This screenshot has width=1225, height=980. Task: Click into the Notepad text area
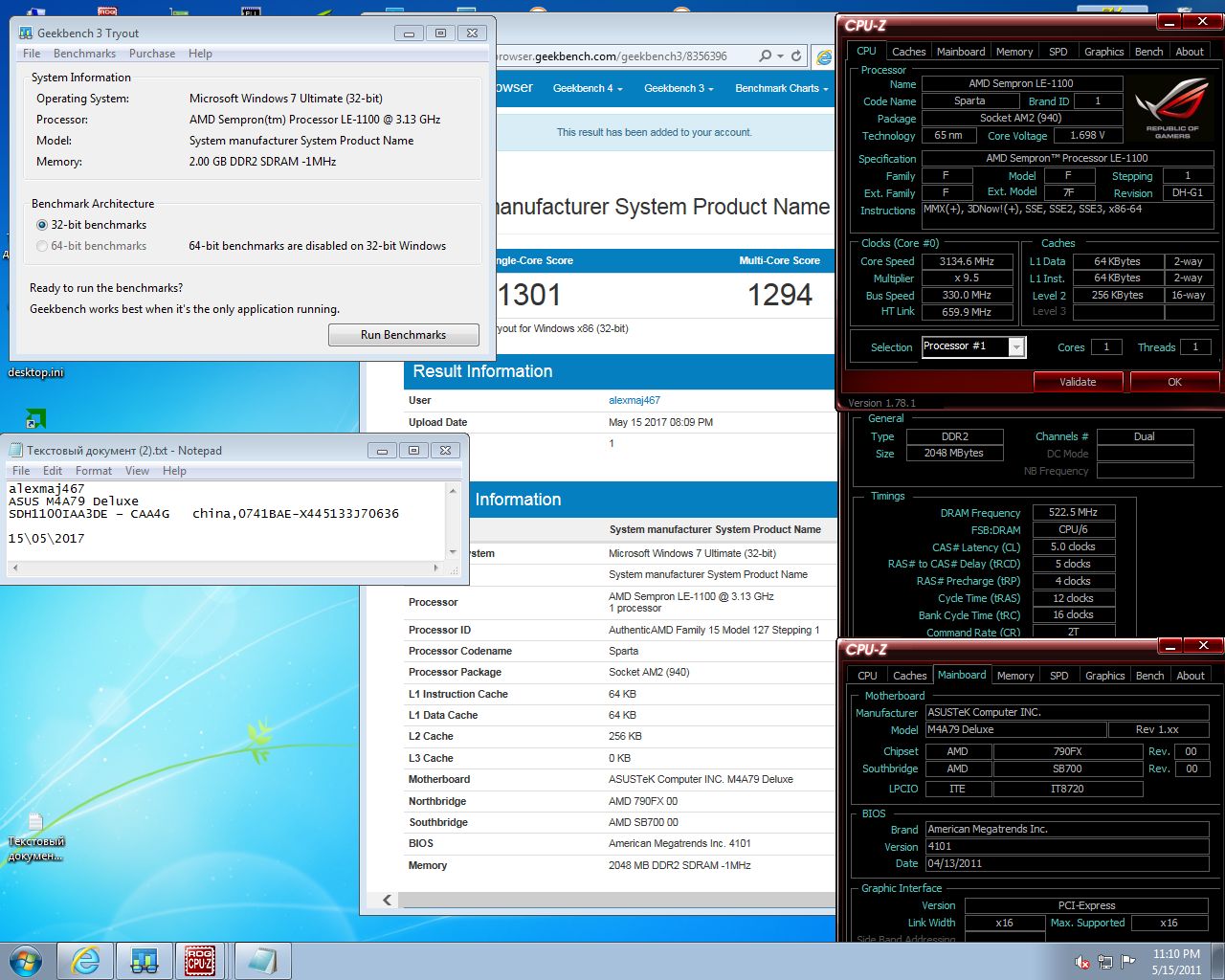point(226,521)
